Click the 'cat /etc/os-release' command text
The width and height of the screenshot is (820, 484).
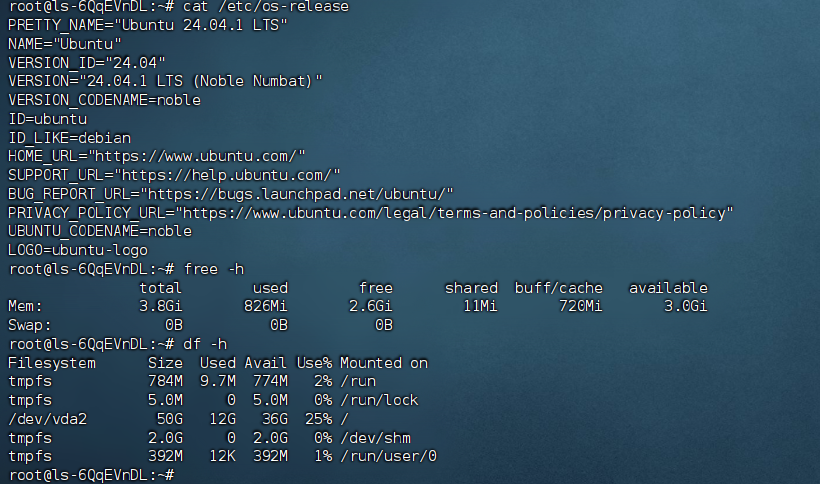pyautogui.click(x=266, y=7)
